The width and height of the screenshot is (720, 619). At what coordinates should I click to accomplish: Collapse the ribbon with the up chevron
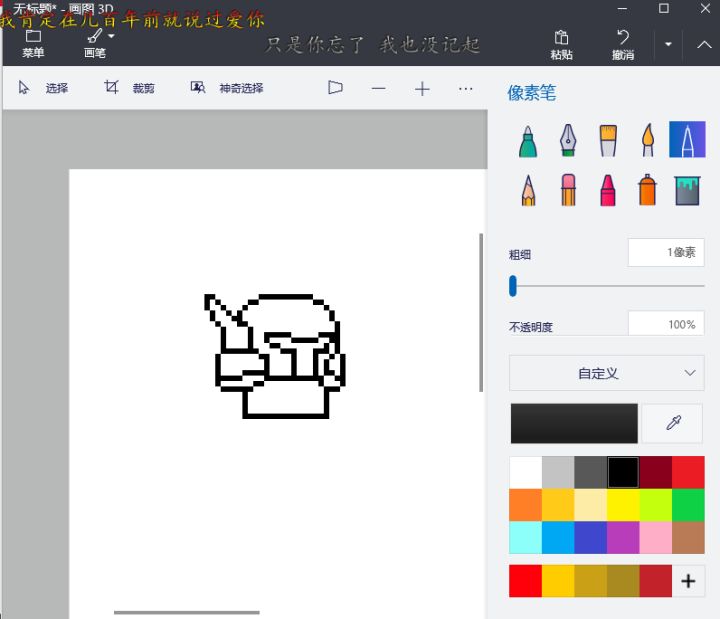tap(704, 44)
